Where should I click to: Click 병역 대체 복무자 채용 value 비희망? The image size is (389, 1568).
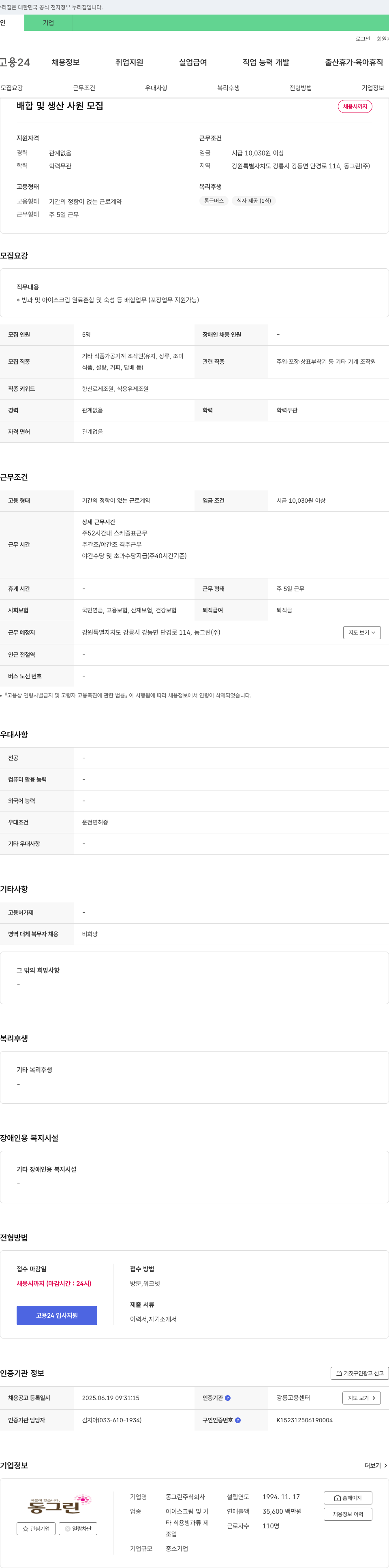[x=90, y=934]
